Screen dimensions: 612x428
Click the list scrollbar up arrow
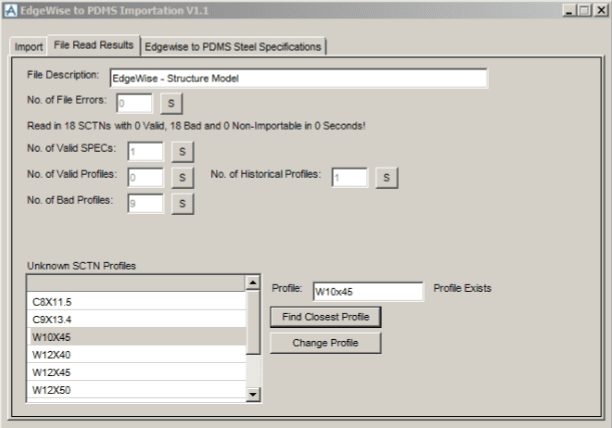pyautogui.click(x=253, y=282)
